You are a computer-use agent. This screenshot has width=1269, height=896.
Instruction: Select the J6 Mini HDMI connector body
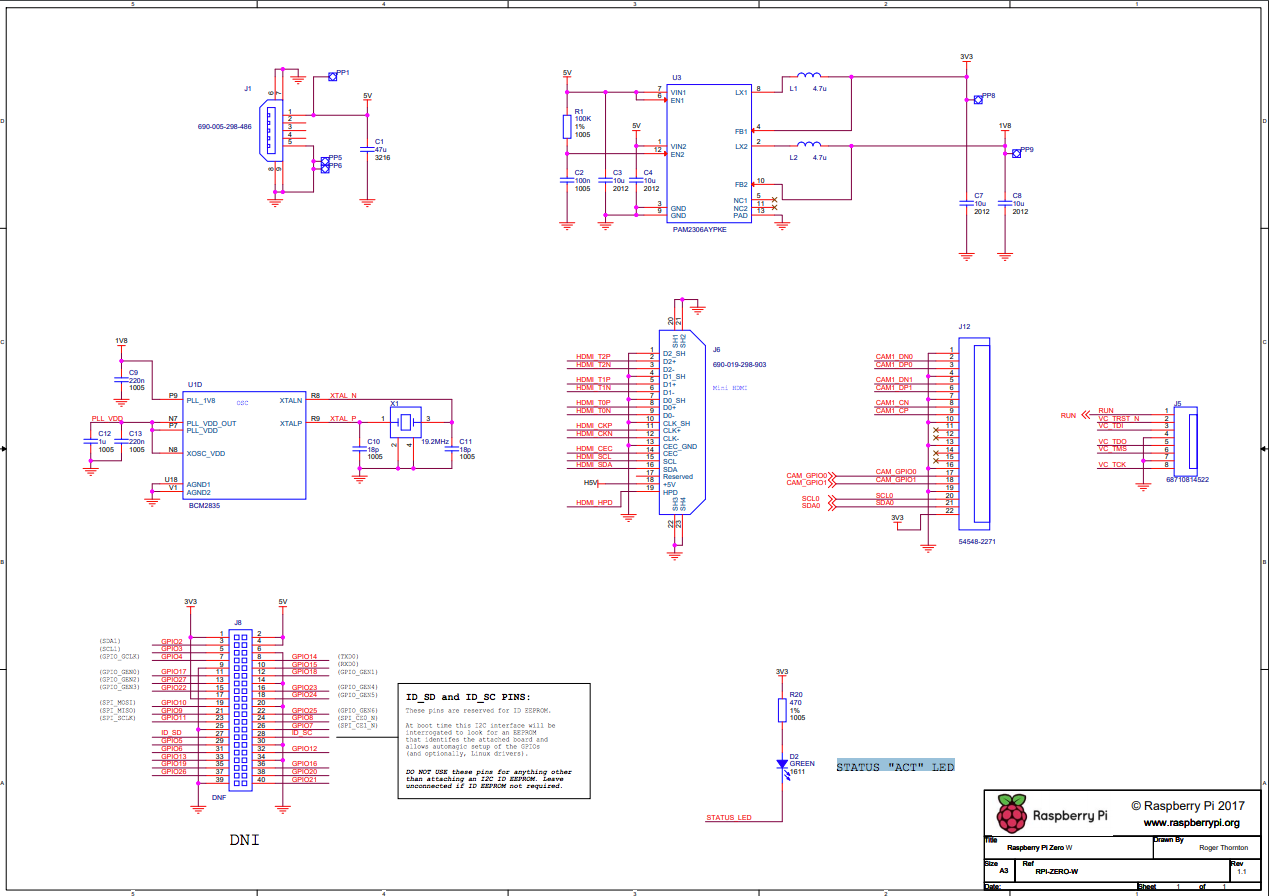click(682, 423)
